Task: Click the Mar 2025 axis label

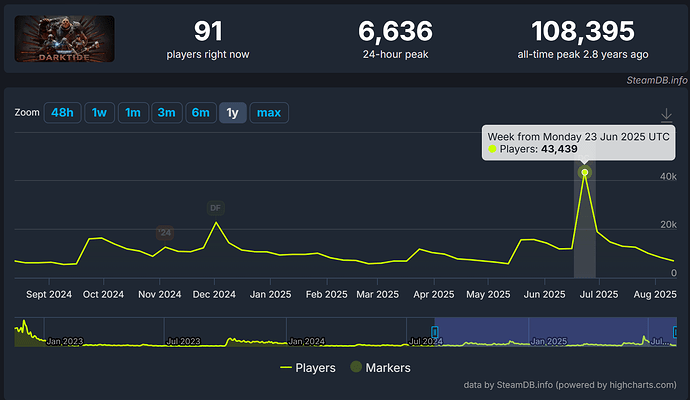Action: [x=378, y=294]
